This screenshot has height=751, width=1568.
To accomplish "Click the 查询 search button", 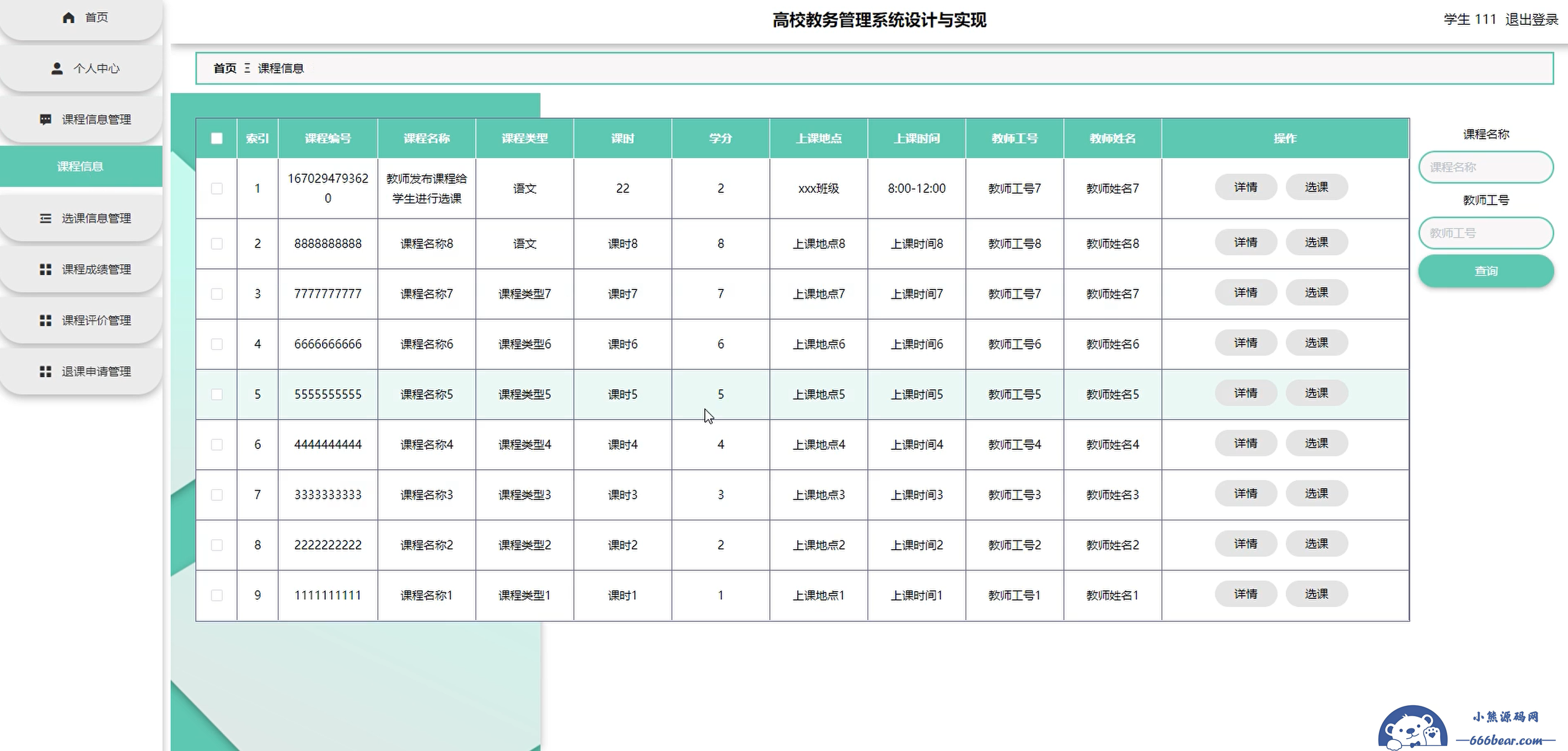I will 1486,271.
